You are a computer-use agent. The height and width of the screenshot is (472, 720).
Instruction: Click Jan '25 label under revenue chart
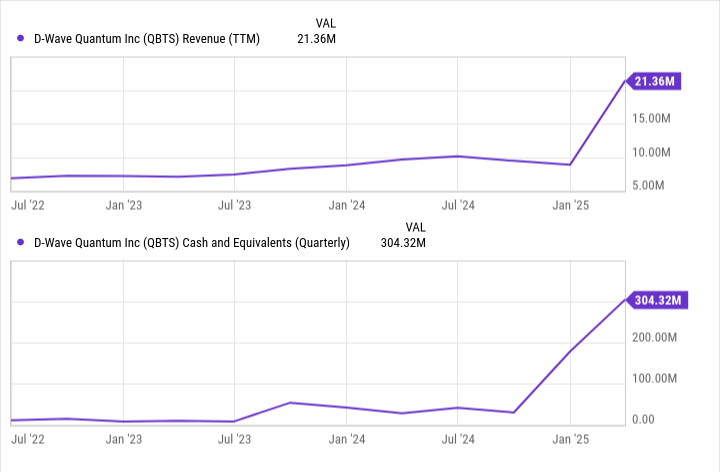[x=570, y=205]
